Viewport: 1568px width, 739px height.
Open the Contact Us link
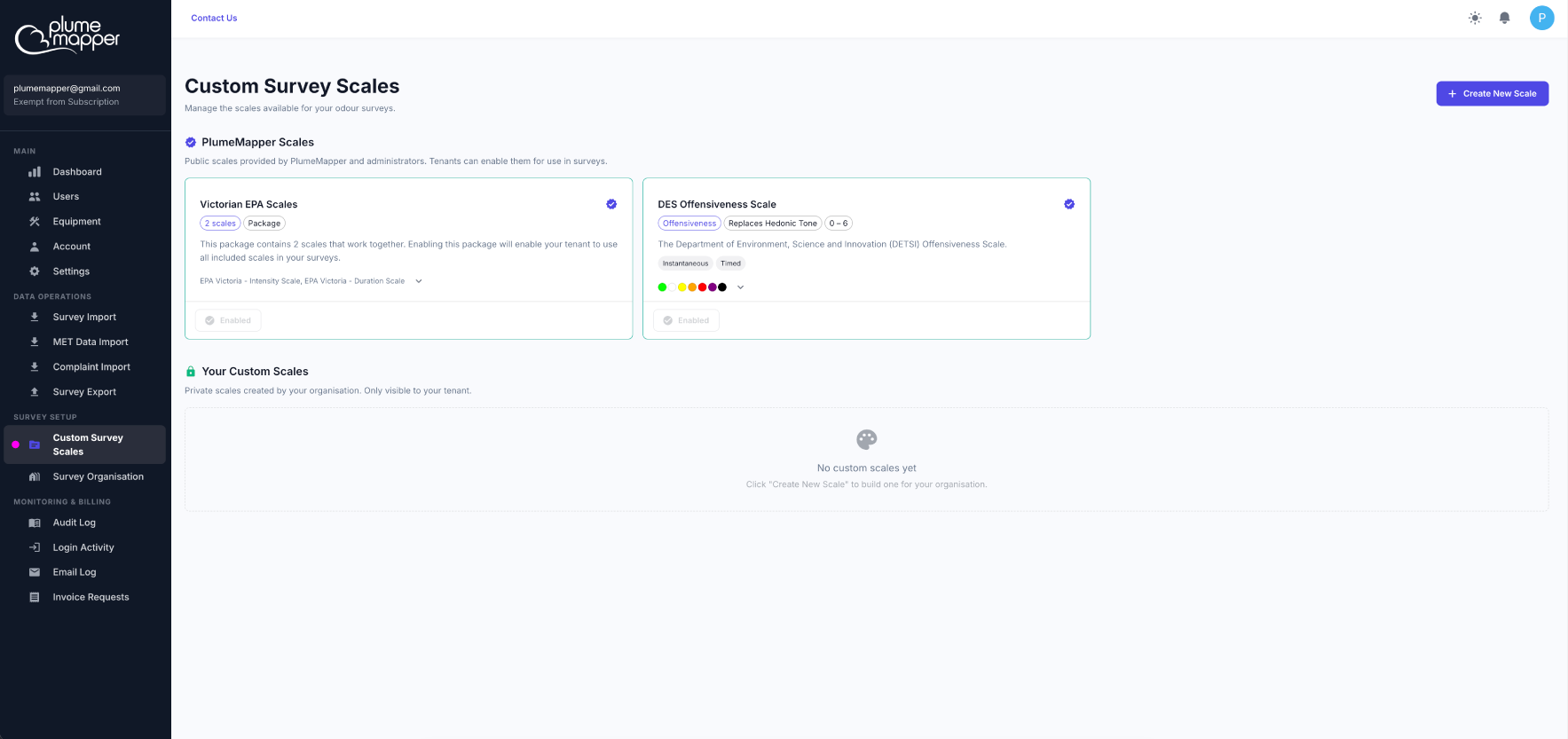click(214, 18)
